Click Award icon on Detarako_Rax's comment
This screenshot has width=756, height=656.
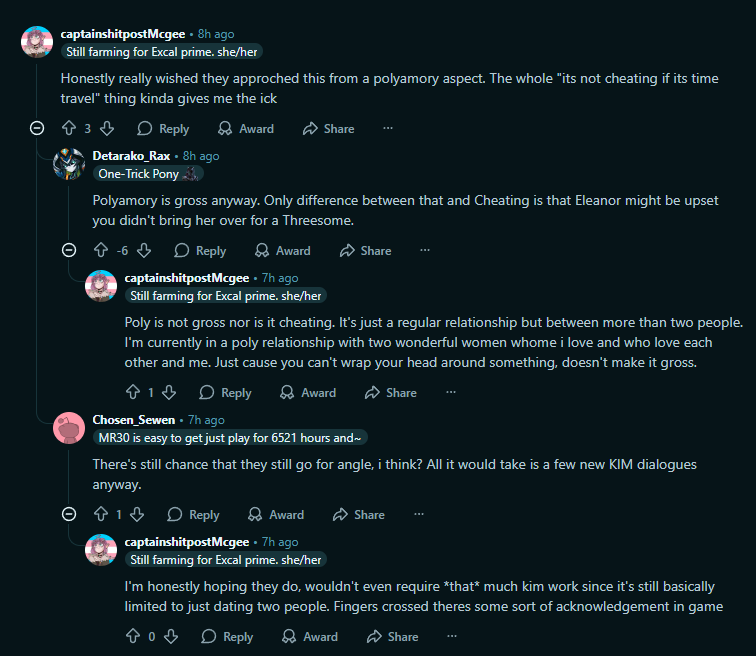(262, 250)
